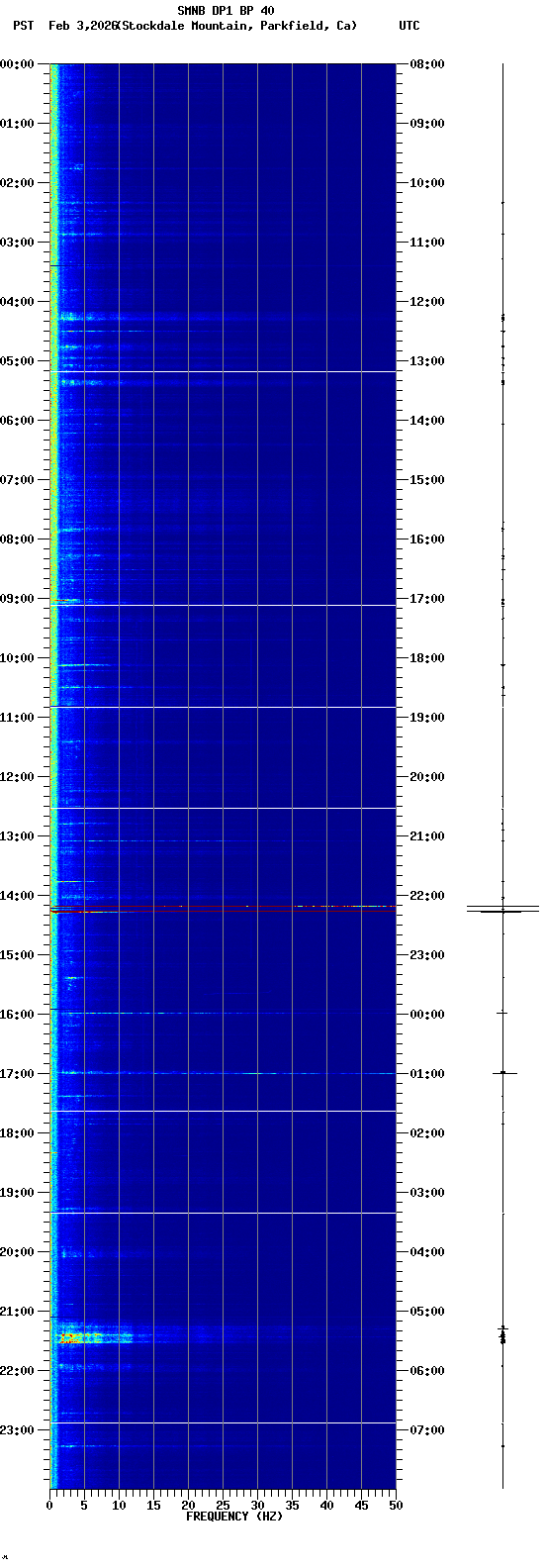The width and height of the screenshot is (546, 1568).
Task: Click the 01:00 UTC axis label
Action: coord(427,1074)
